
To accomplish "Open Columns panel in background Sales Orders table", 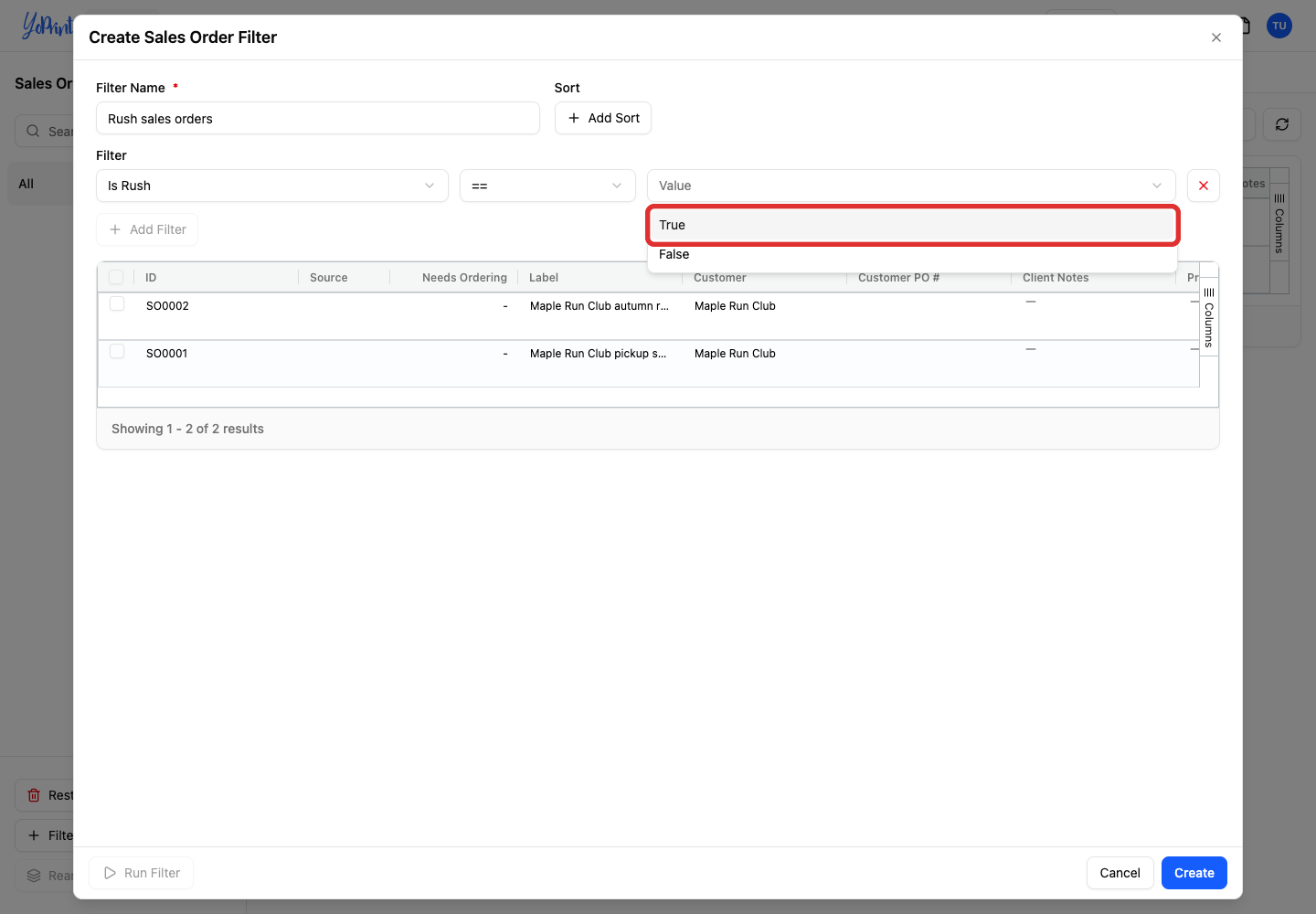I will (x=1279, y=223).
